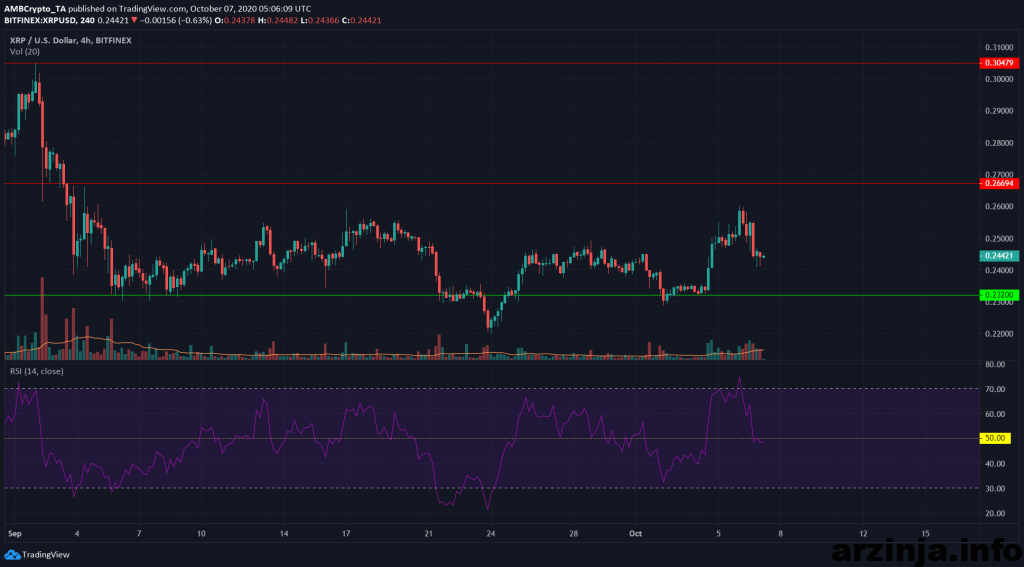The image size is (1024, 567).
Task: Click the TradingView cloud logo icon
Action: [12, 554]
